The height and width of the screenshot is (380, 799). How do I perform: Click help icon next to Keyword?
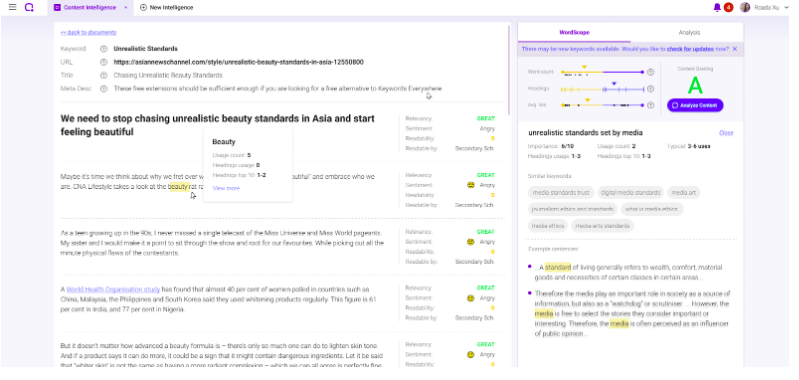pyautogui.click(x=103, y=49)
